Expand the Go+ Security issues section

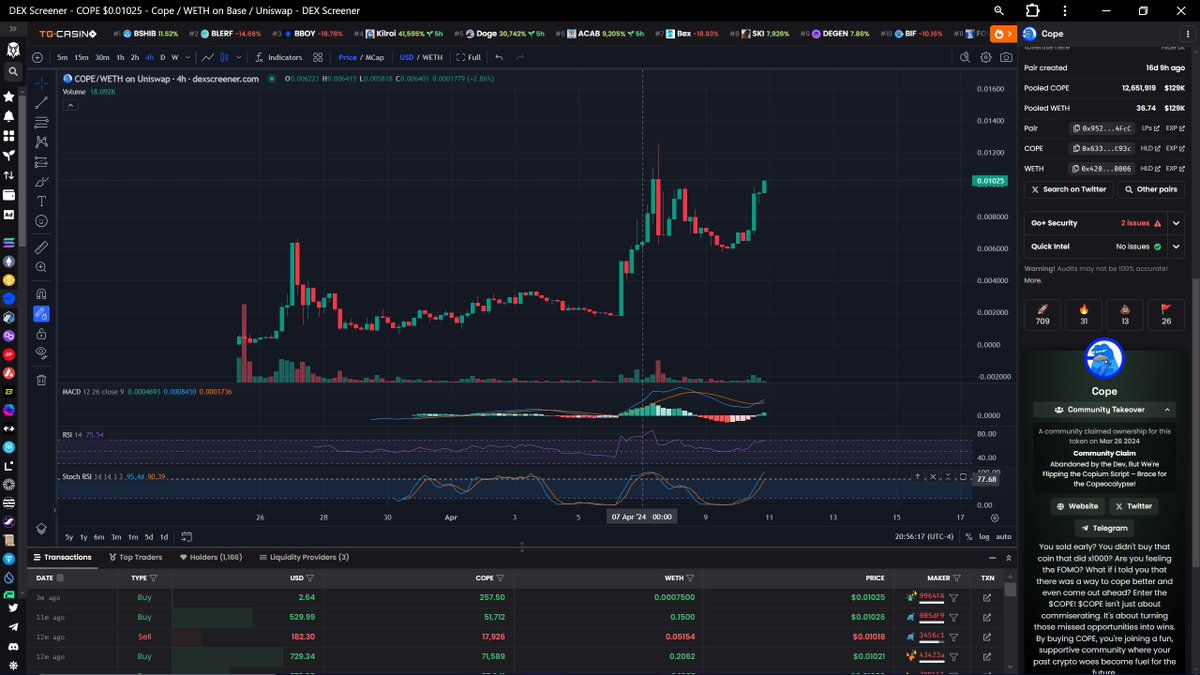1176,223
